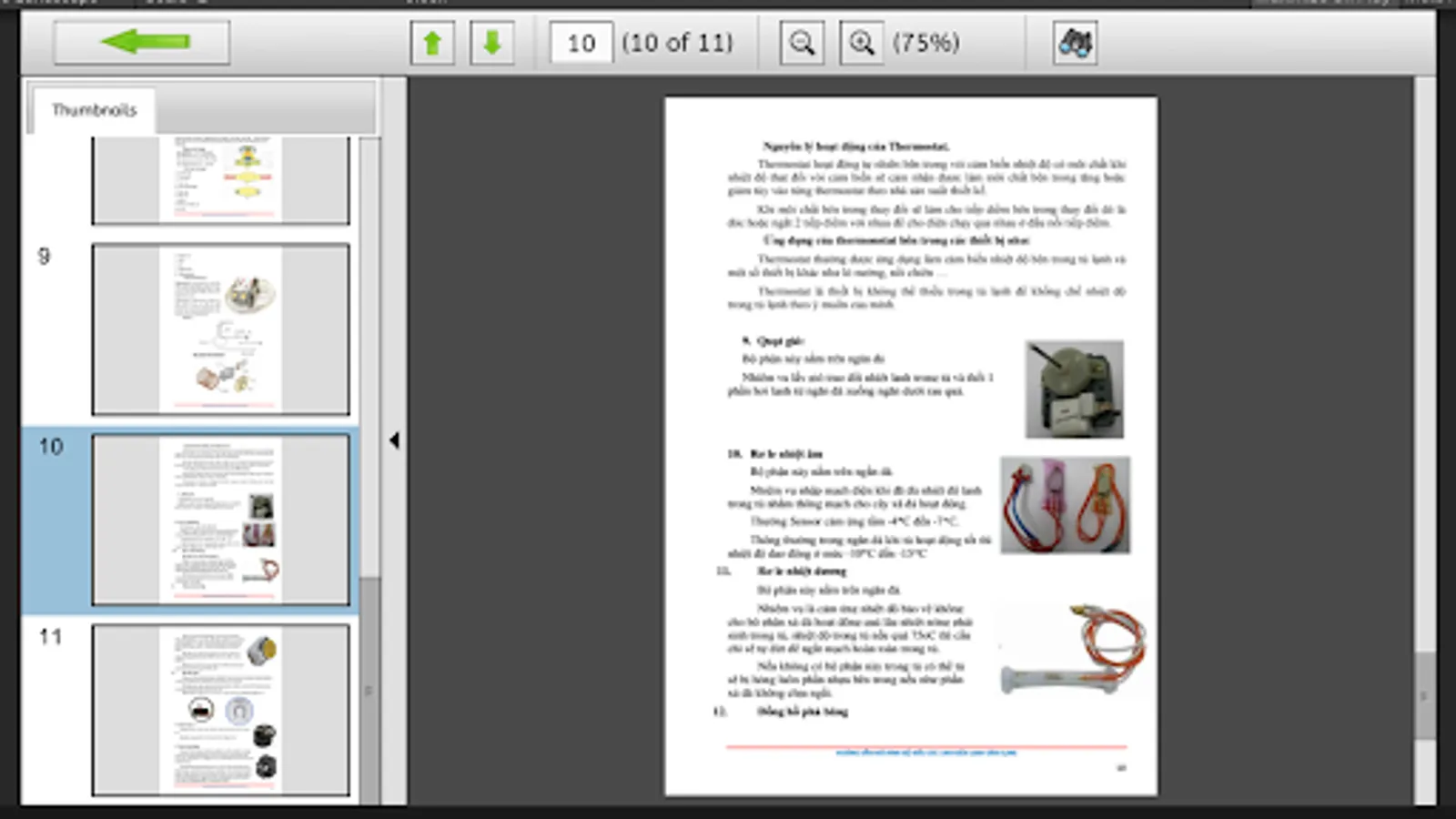1456x819 pixels.
Task: Click the page label 10 beside its thumbnail
Action: click(50, 447)
